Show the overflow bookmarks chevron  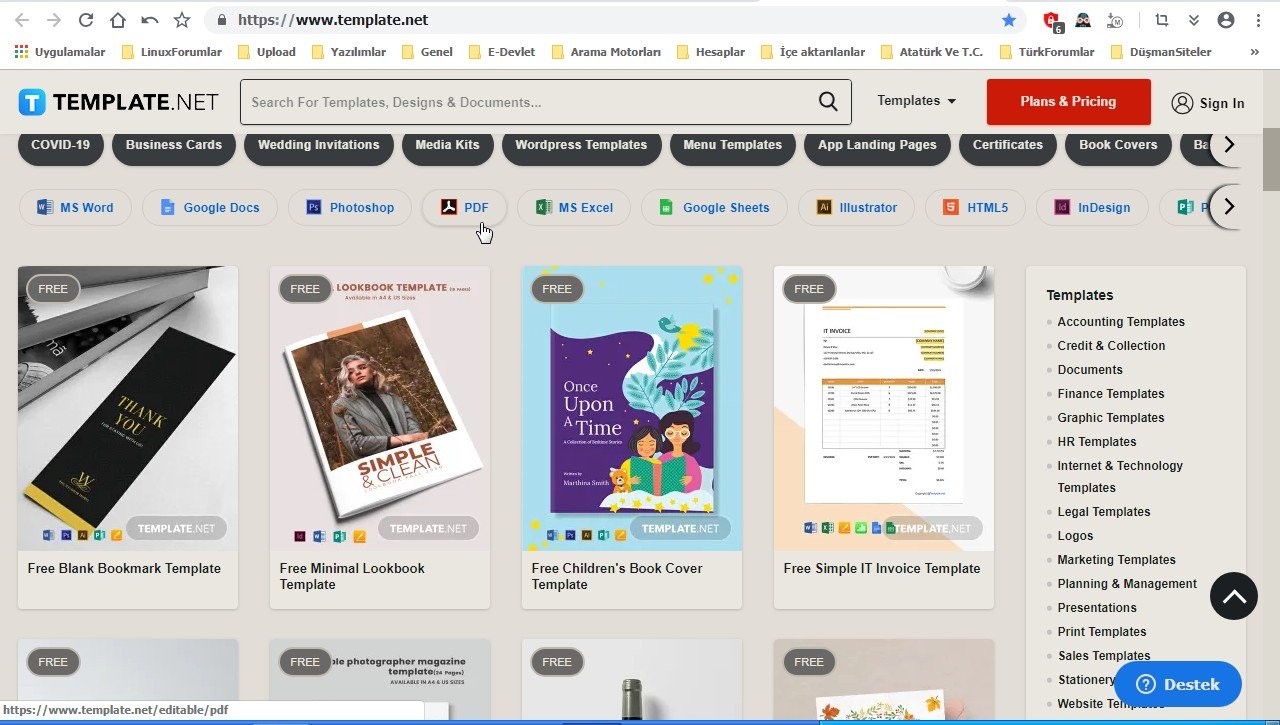(x=1255, y=52)
